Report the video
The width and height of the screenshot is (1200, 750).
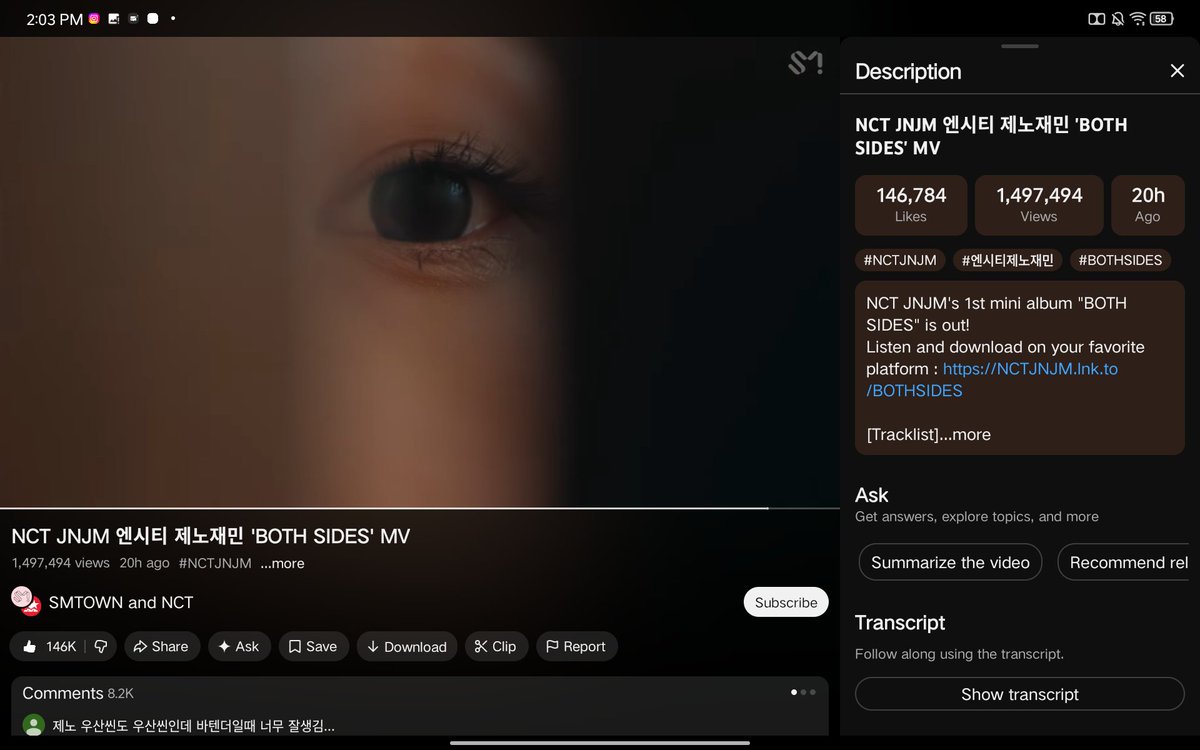[x=576, y=647]
